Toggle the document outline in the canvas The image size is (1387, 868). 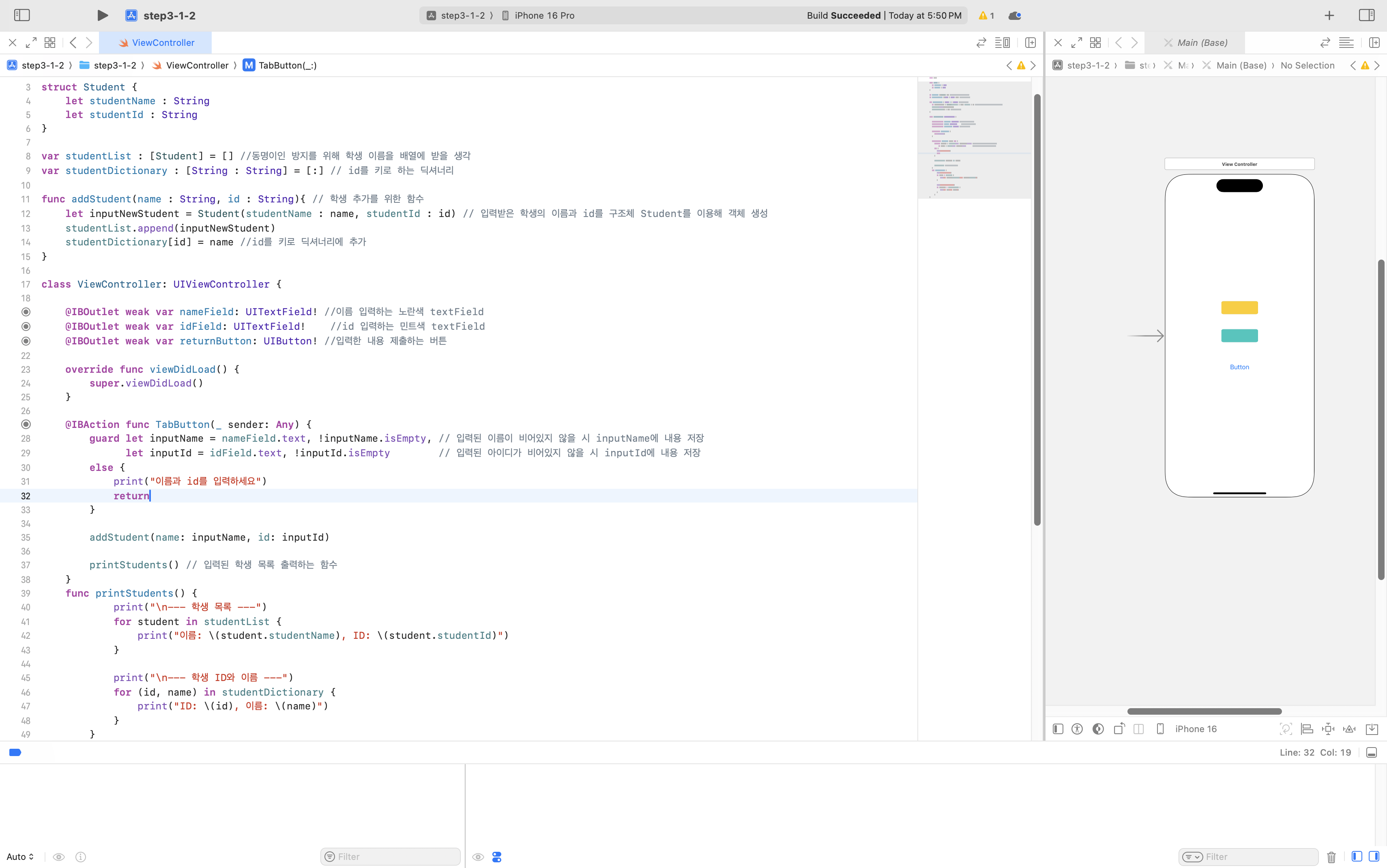[x=1058, y=729]
